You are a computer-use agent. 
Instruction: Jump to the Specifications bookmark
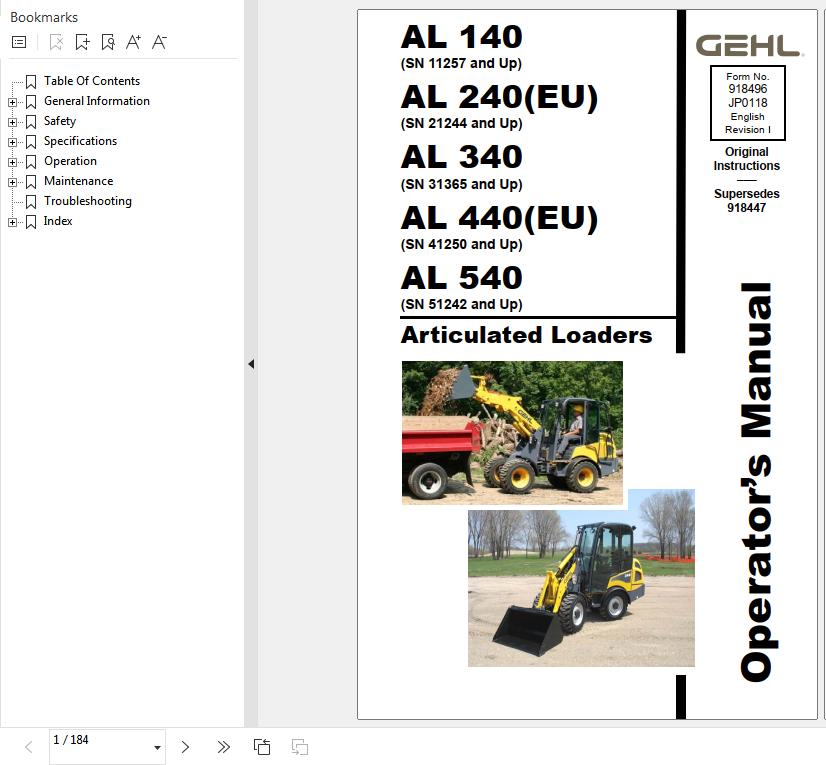tap(80, 141)
